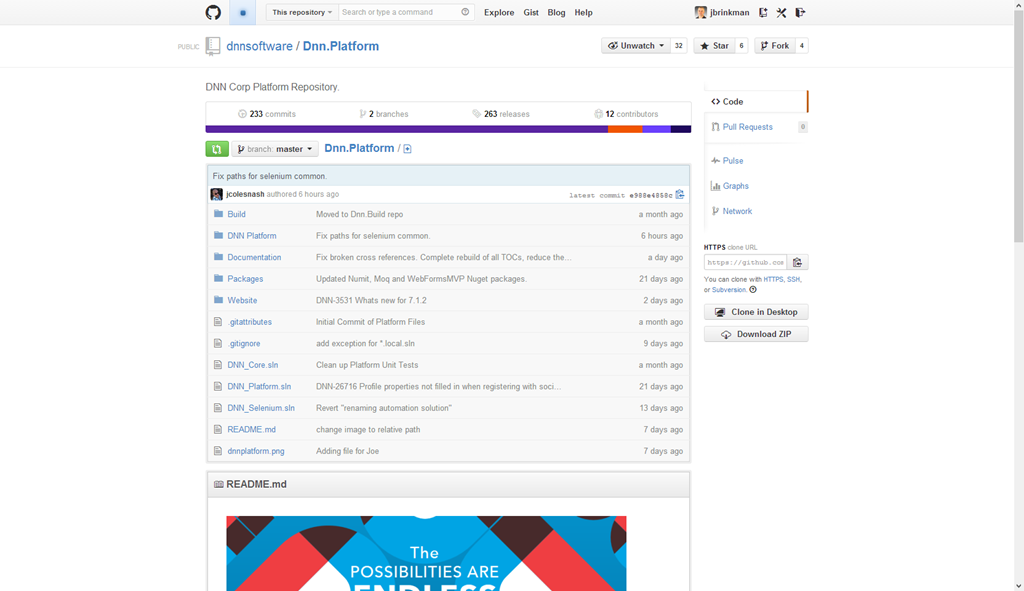Click the Clone in Desktop button
Image resolution: width=1024 pixels, height=591 pixels.
tap(756, 312)
